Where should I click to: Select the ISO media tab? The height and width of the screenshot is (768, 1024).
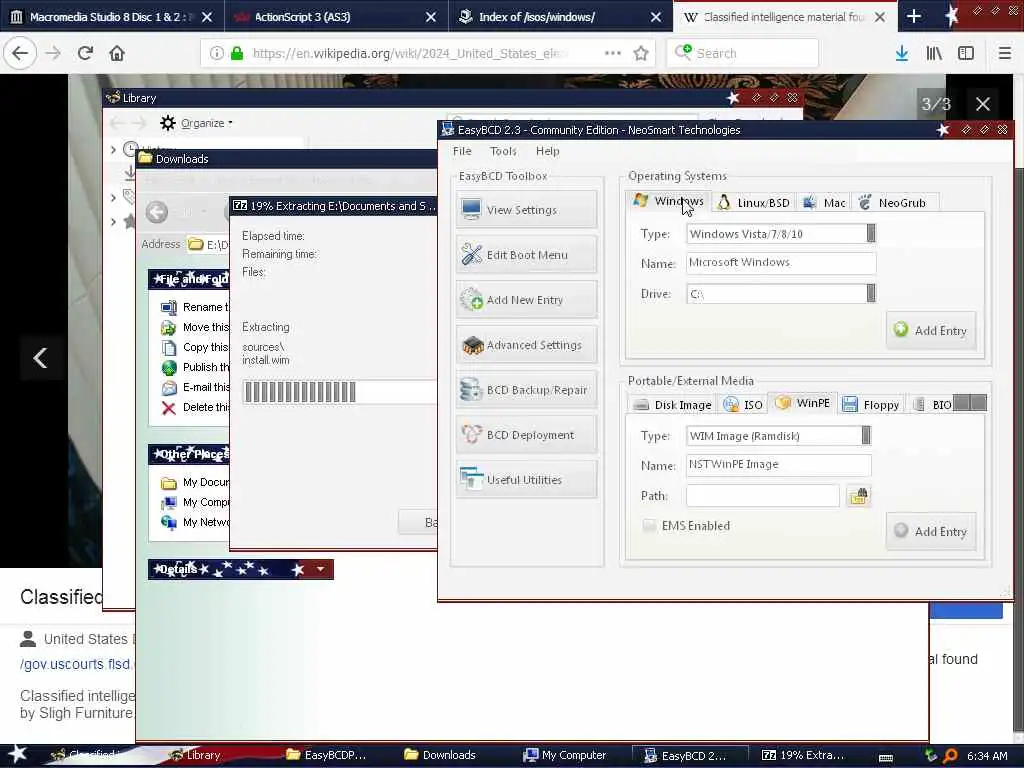(743, 405)
